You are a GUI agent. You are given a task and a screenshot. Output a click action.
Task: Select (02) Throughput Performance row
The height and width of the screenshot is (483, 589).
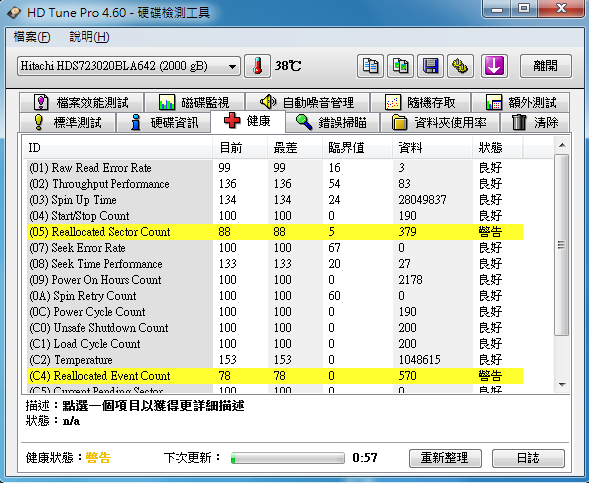coord(275,184)
